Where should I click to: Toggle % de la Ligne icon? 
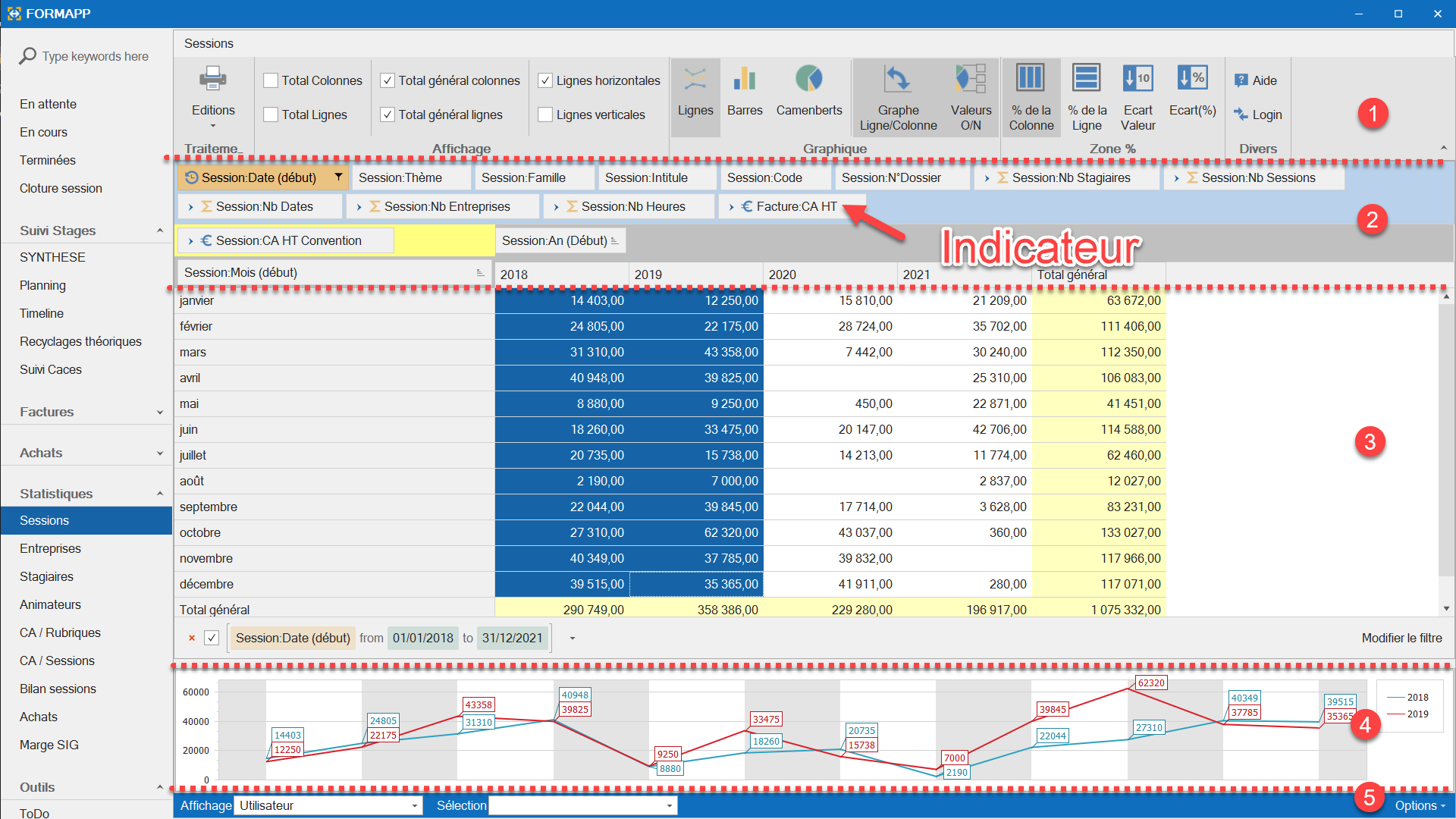point(1087,77)
